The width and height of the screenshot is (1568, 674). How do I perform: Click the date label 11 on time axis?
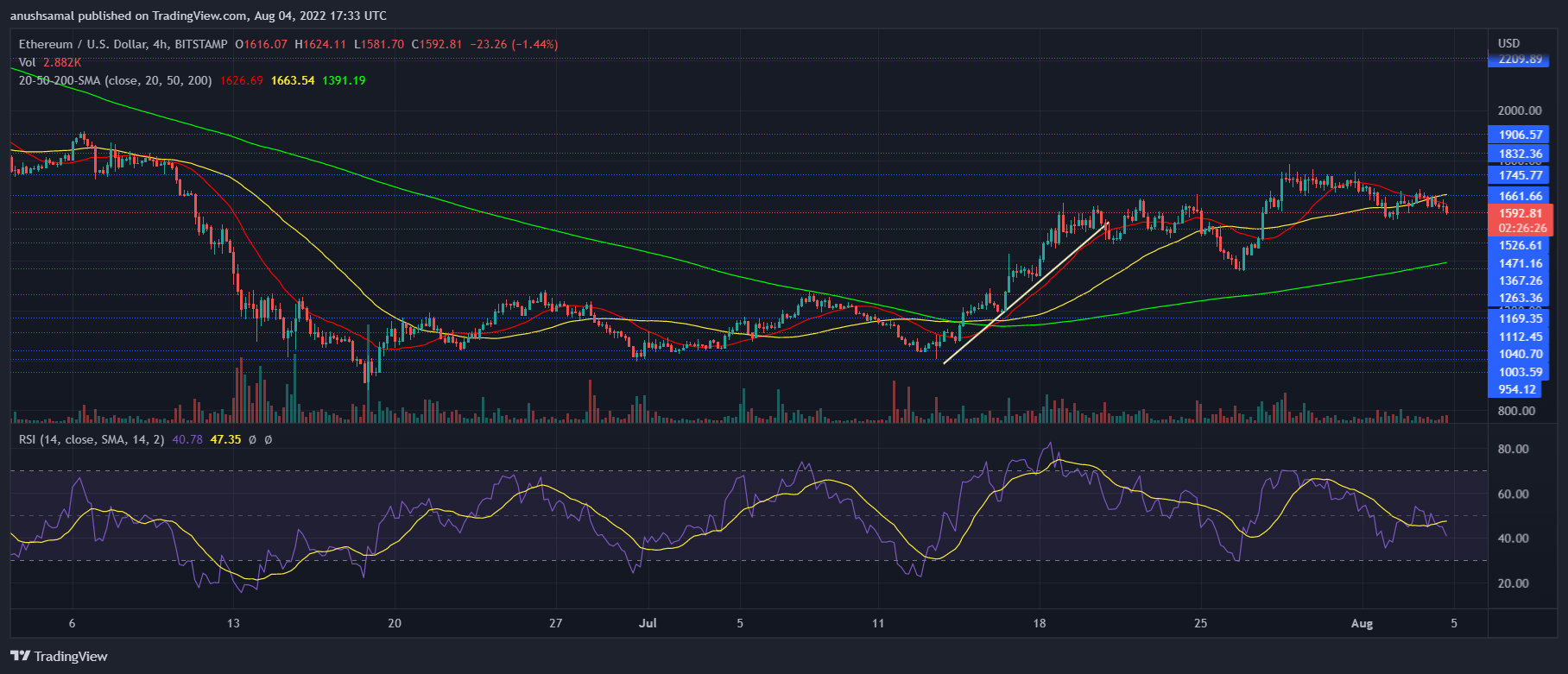878,623
